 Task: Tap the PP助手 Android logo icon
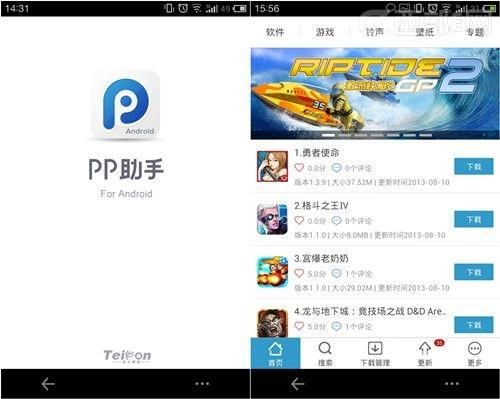(126, 104)
